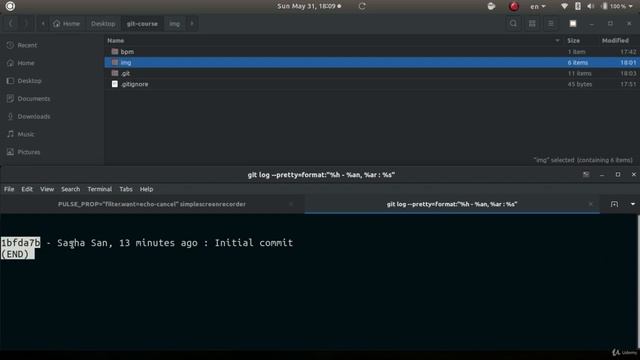Open the terminal File menu
This screenshot has height=360, width=640.
tap(9, 189)
